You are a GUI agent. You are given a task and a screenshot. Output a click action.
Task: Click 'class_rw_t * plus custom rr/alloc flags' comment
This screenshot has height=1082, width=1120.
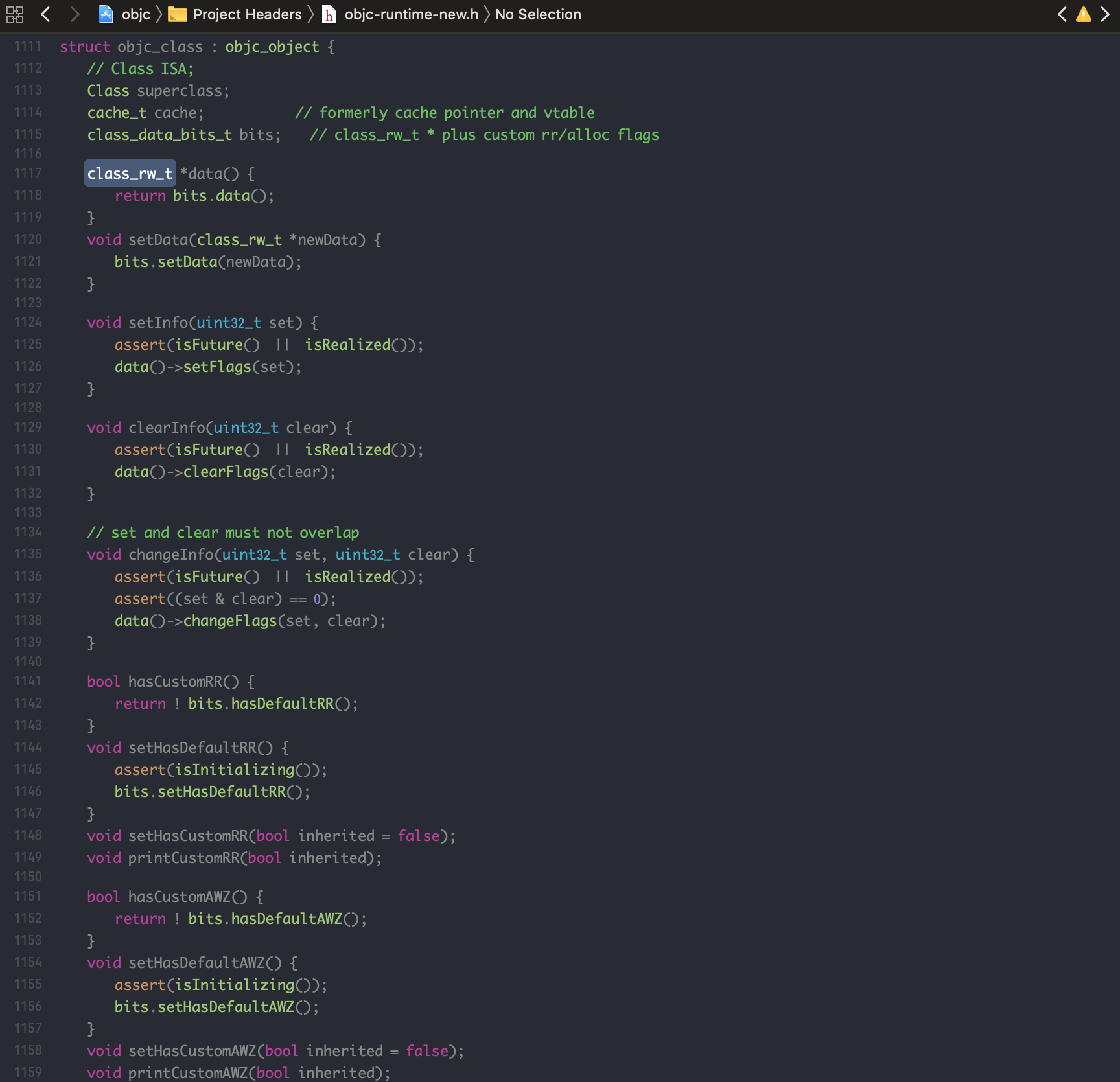point(484,135)
